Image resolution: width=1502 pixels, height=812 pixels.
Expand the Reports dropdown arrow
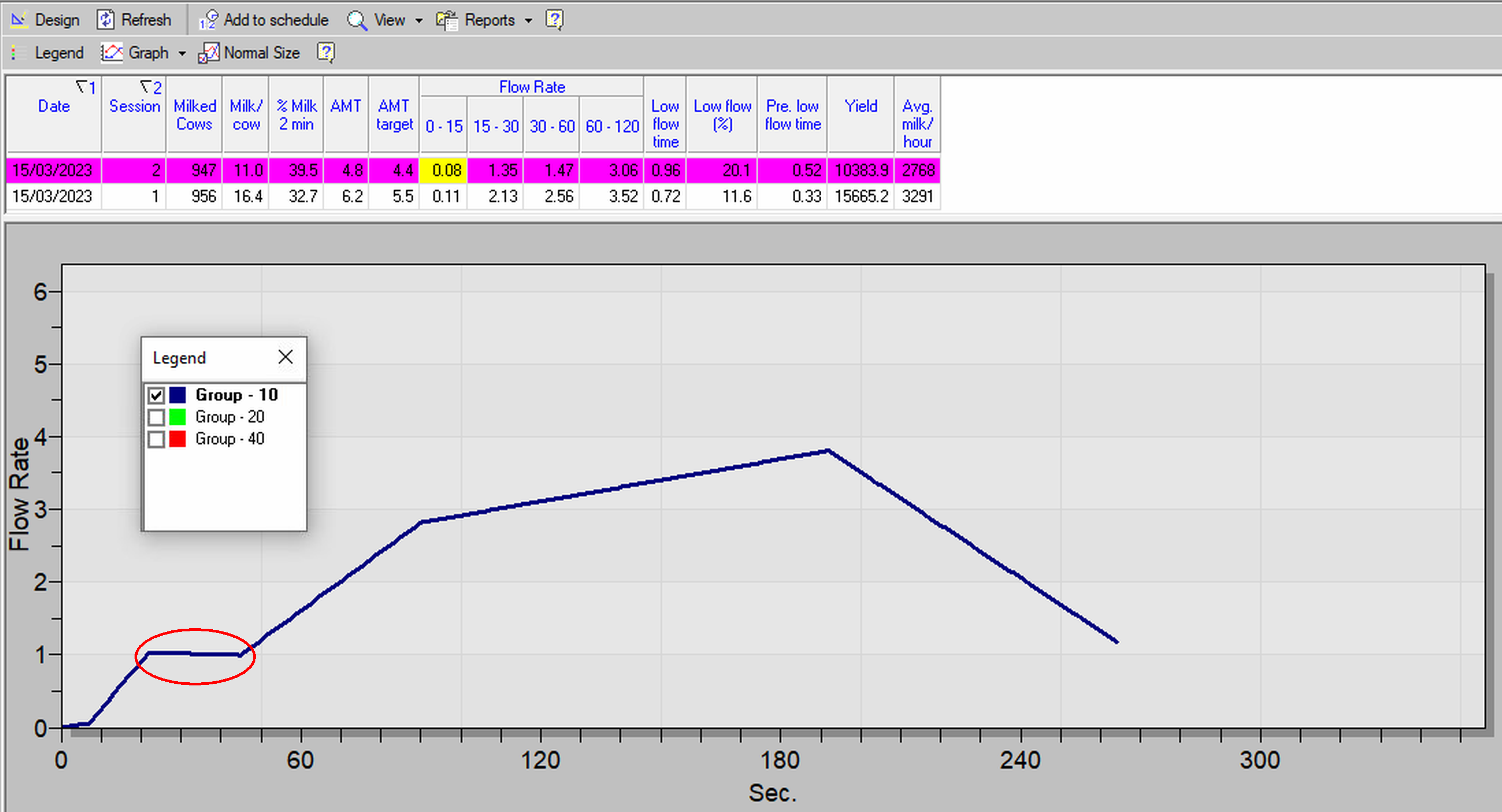pos(528,21)
